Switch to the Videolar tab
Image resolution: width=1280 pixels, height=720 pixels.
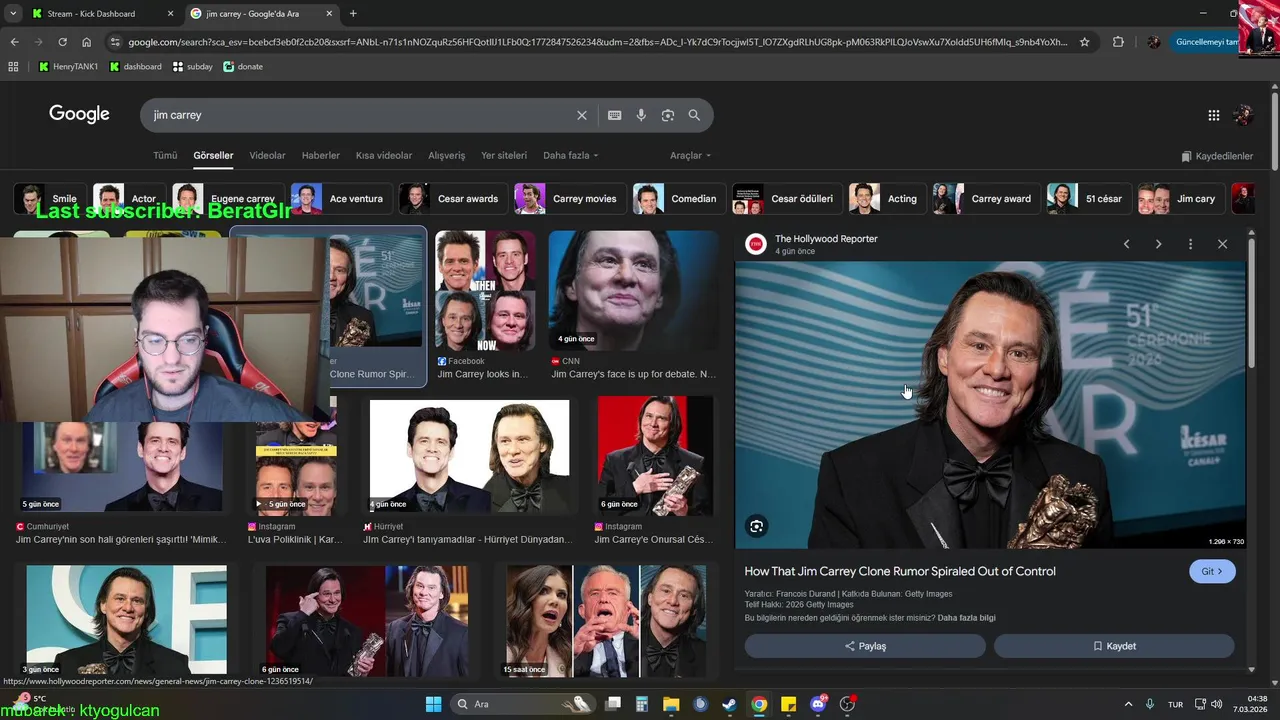coord(267,156)
